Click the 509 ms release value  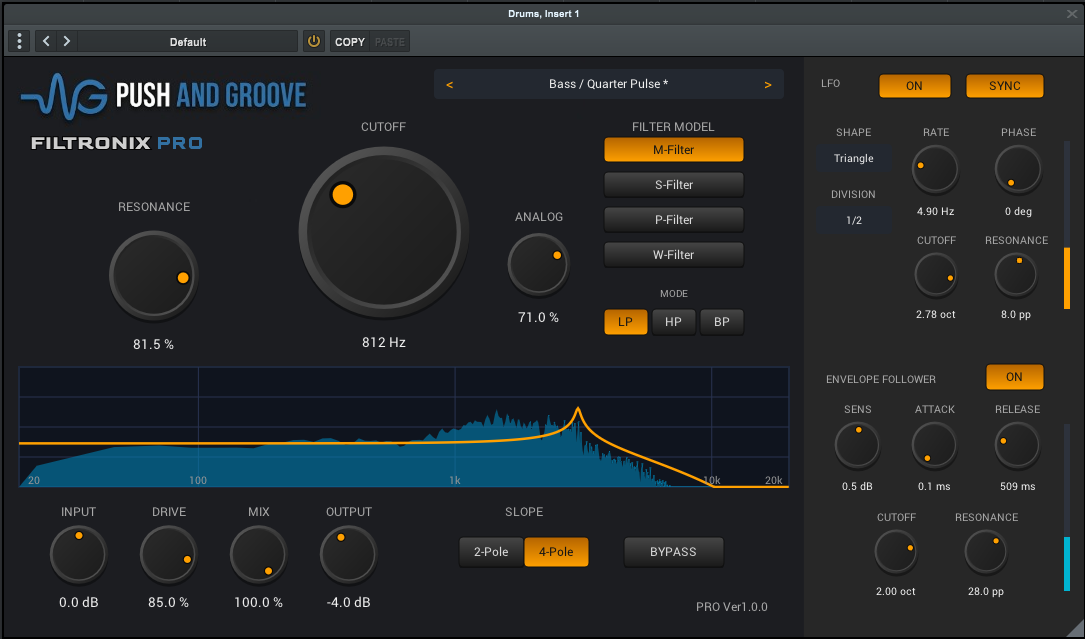1017,487
